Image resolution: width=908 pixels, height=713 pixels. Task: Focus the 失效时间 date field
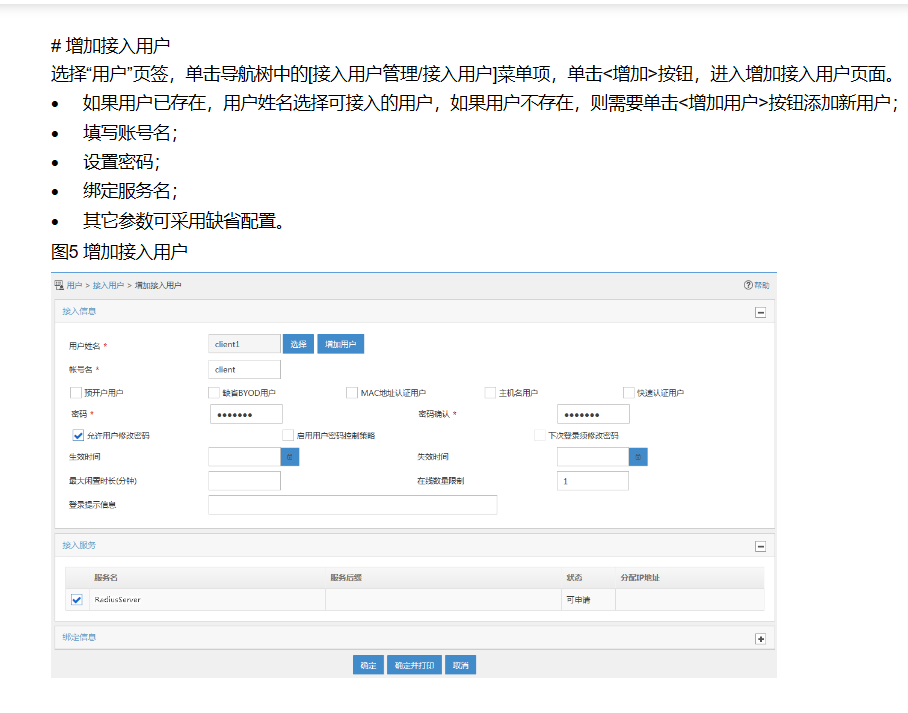point(593,457)
